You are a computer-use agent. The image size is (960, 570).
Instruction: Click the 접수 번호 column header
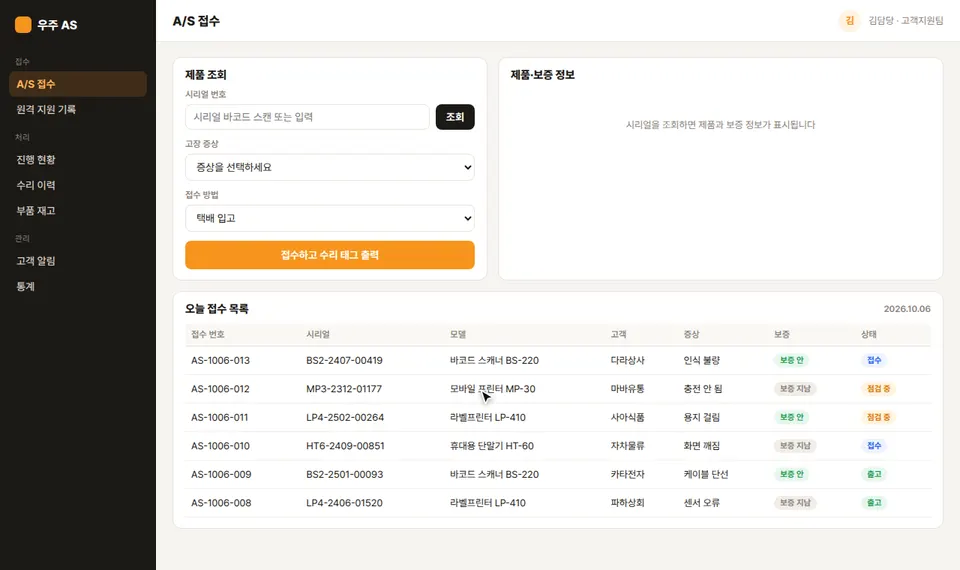pos(208,334)
